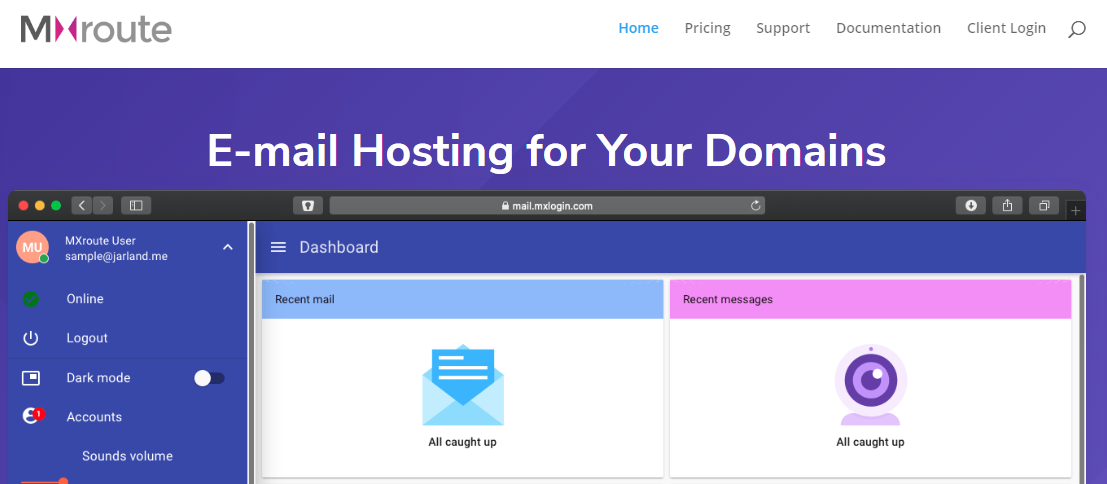Viewport: 1107px width, 484px height.
Task: Click the dashboard right-side scrollbar
Action: pyautogui.click(x=1082, y=380)
